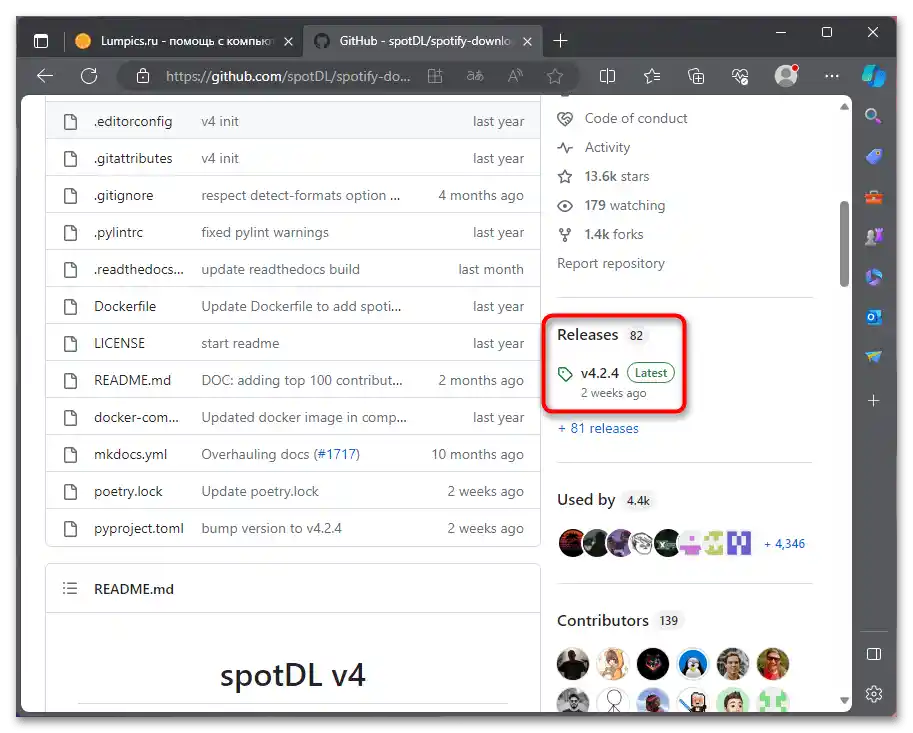The height and width of the screenshot is (733, 913).
Task: View + 81 releases link
Action: click(x=598, y=429)
